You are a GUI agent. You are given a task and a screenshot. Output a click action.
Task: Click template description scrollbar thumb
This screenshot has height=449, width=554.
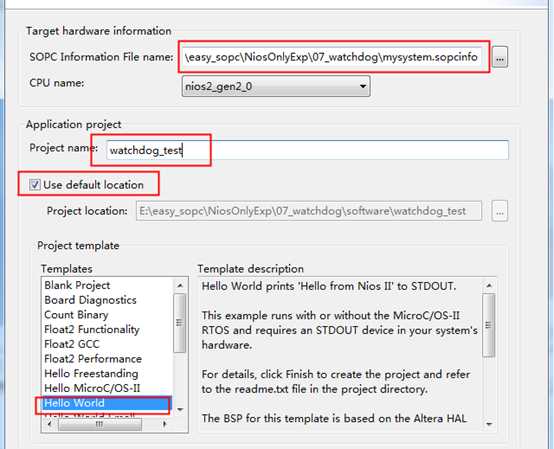[x=489, y=325]
